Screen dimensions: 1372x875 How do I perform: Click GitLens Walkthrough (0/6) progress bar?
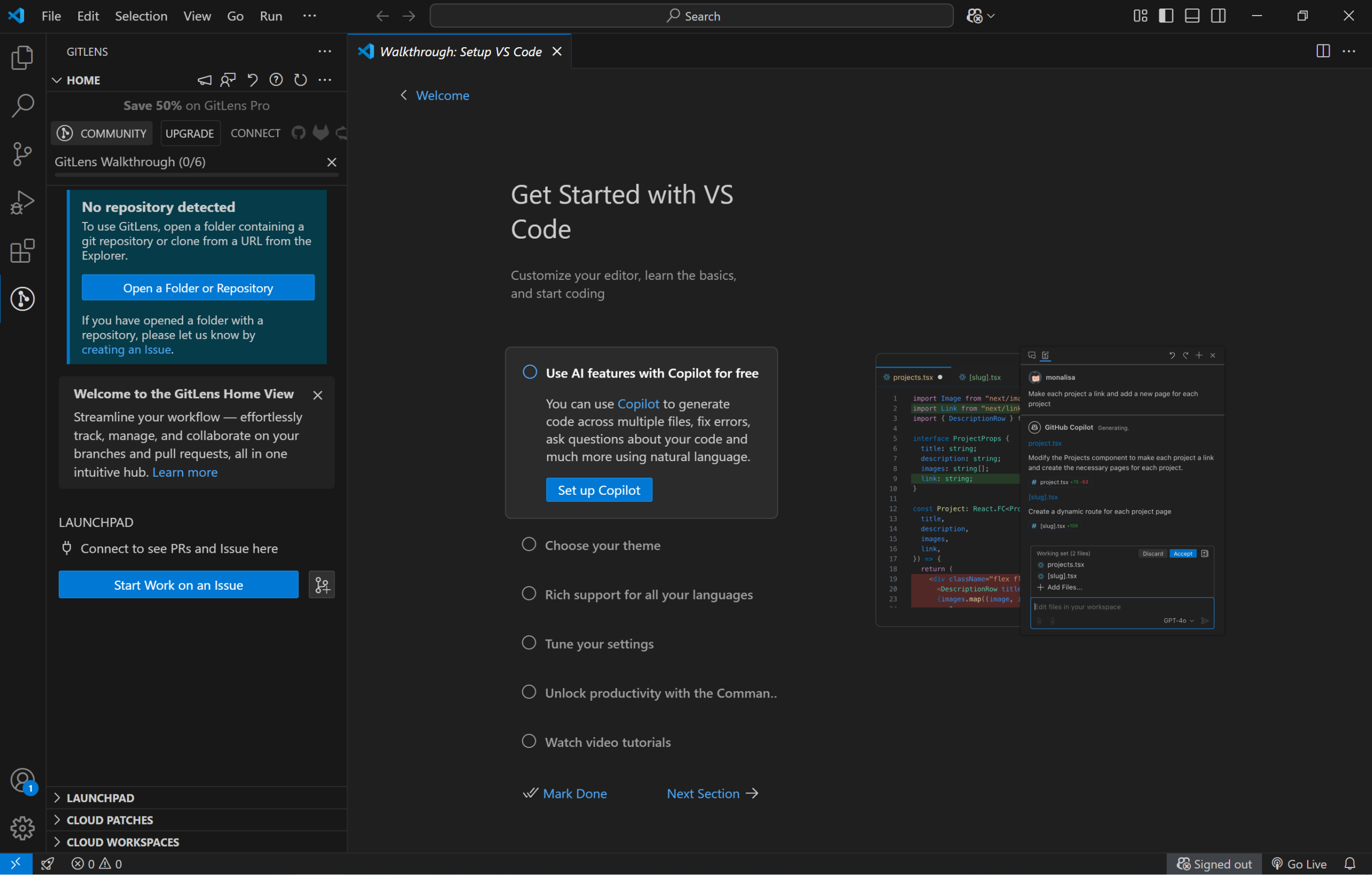pyautogui.click(x=197, y=175)
